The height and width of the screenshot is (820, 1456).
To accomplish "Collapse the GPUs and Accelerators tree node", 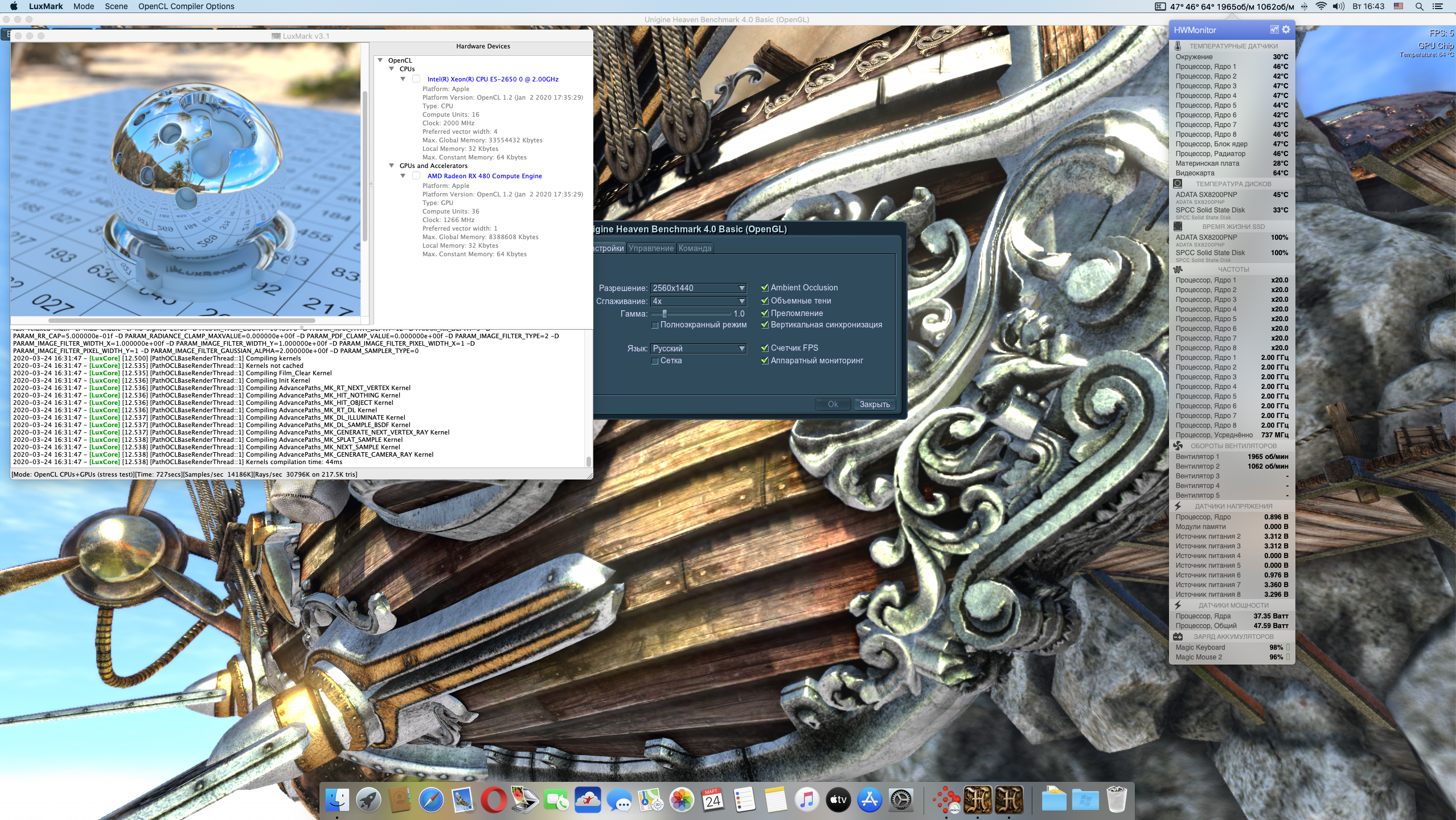I will coord(392,166).
